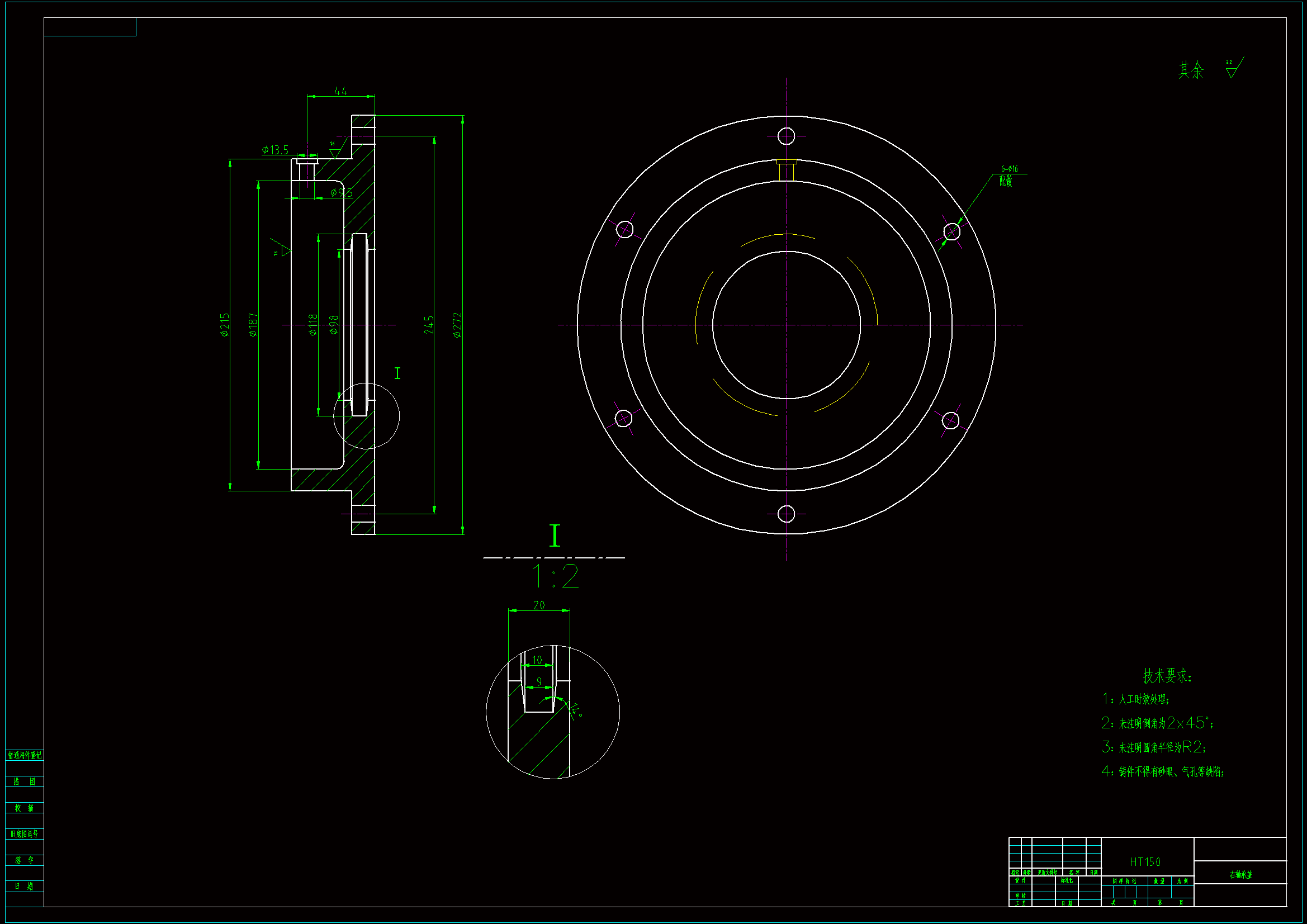Click the top bolt hole in the front view
The width and height of the screenshot is (1307, 924).
[x=786, y=136]
